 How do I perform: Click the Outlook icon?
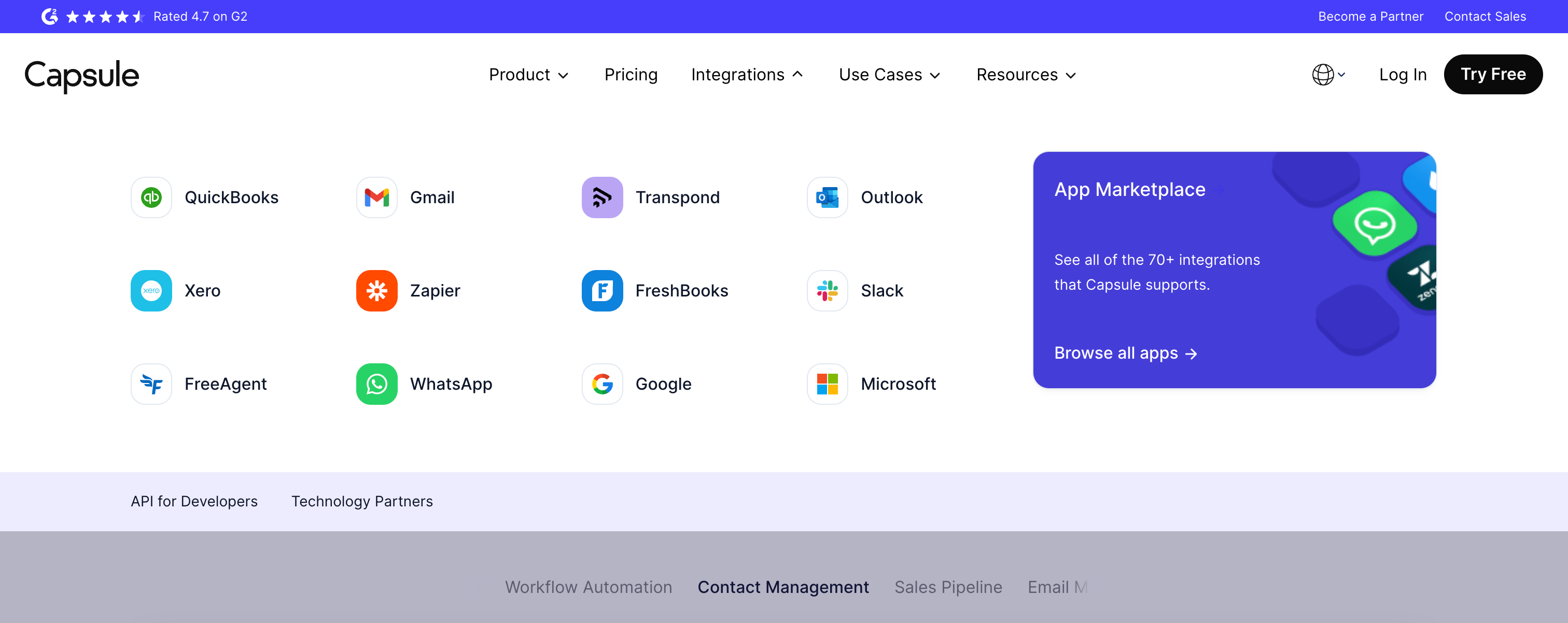pyautogui.click(x=827, y=197)
